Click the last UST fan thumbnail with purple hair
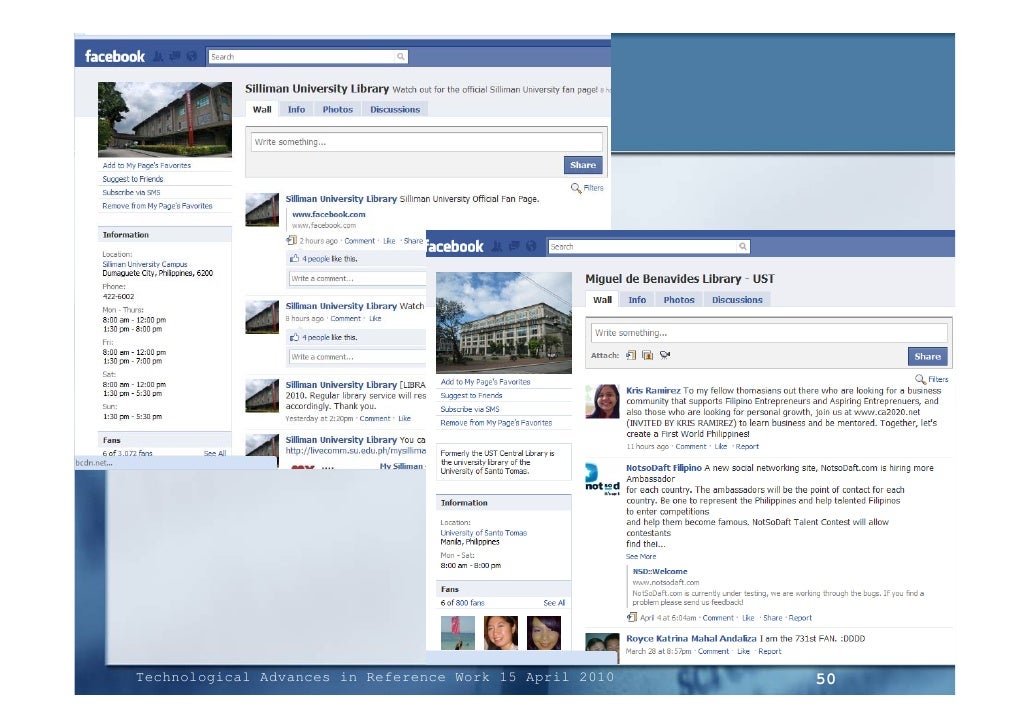The image size is (1030, 728). (x=544, y=633)
